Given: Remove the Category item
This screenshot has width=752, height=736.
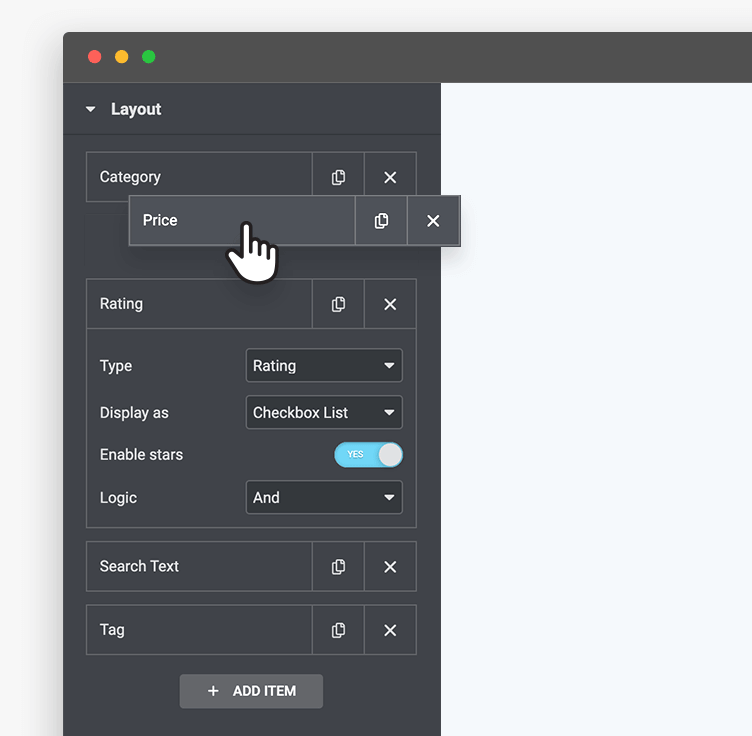Looking at the screenshot, I should [x=390, y=177].
